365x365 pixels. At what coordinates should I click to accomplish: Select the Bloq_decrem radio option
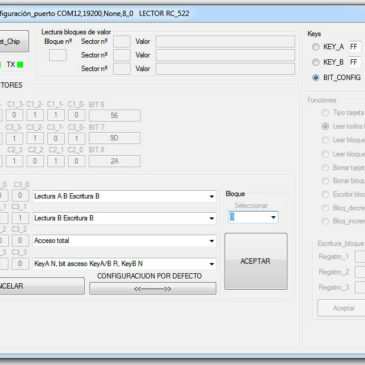pyautogui.click(x=325, y=208)
